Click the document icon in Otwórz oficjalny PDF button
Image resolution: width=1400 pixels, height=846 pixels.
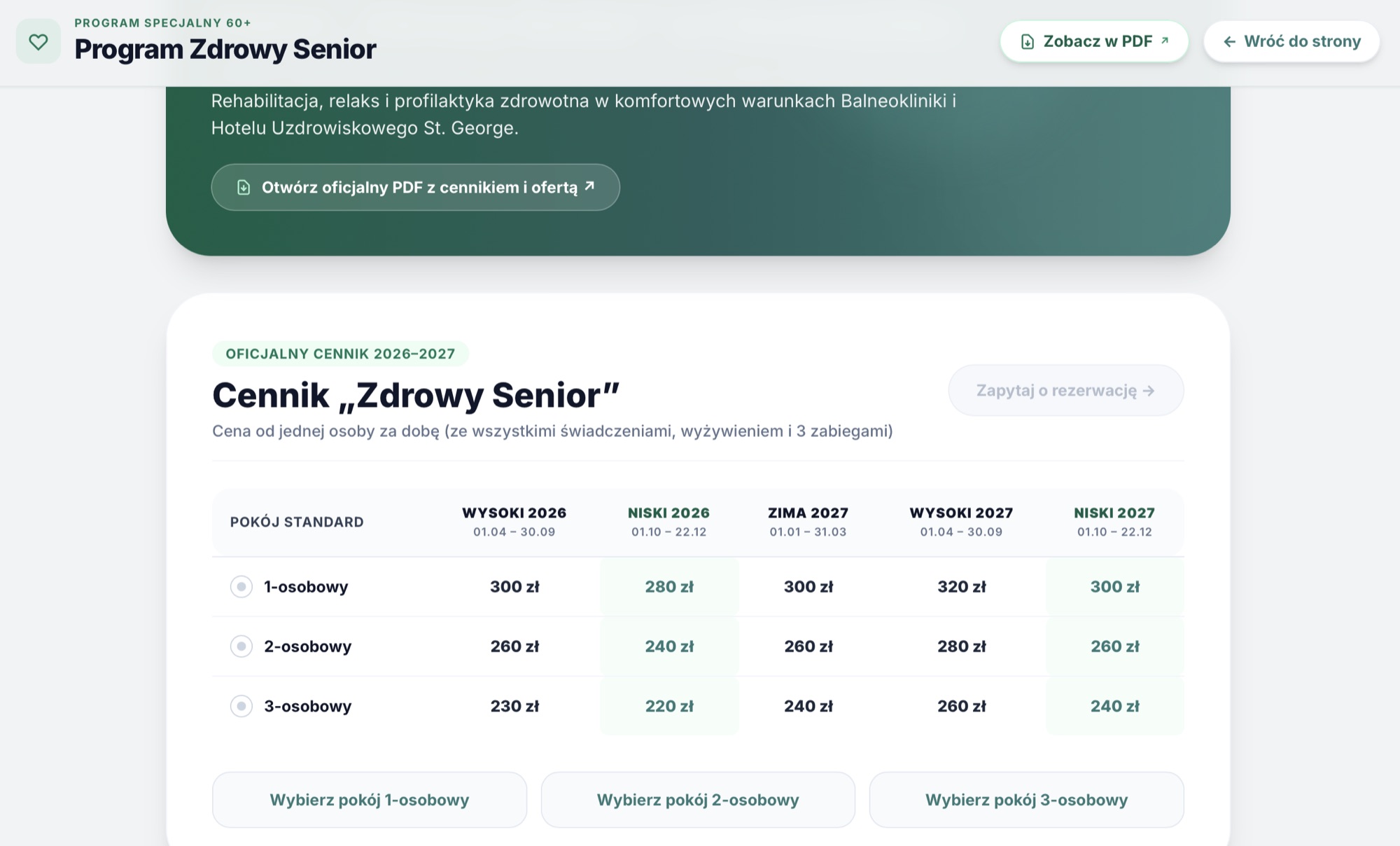(x=244, y=187)
